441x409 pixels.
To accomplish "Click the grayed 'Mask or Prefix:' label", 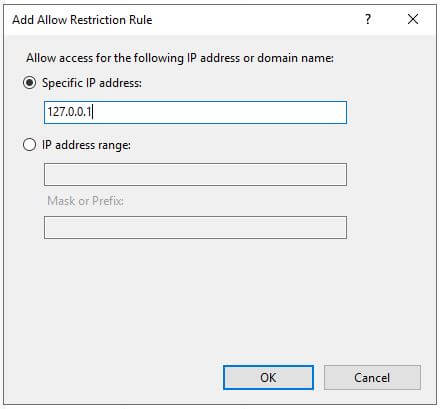I will (x=85, y=201).
